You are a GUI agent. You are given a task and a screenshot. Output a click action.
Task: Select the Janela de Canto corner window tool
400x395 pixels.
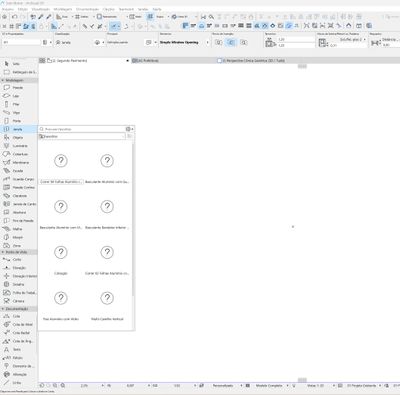tap(18, 204)
